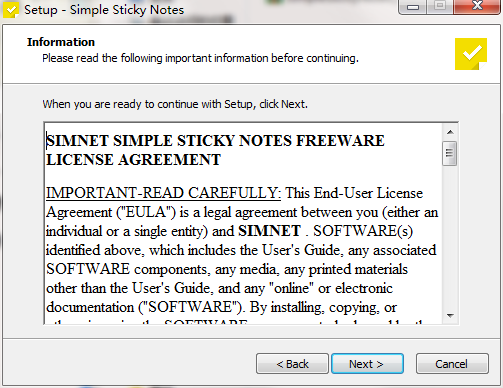Click the line starting 'documentation ("SOFTWARE")'
The height and width of the screenshot is (388, 503).
221,307
